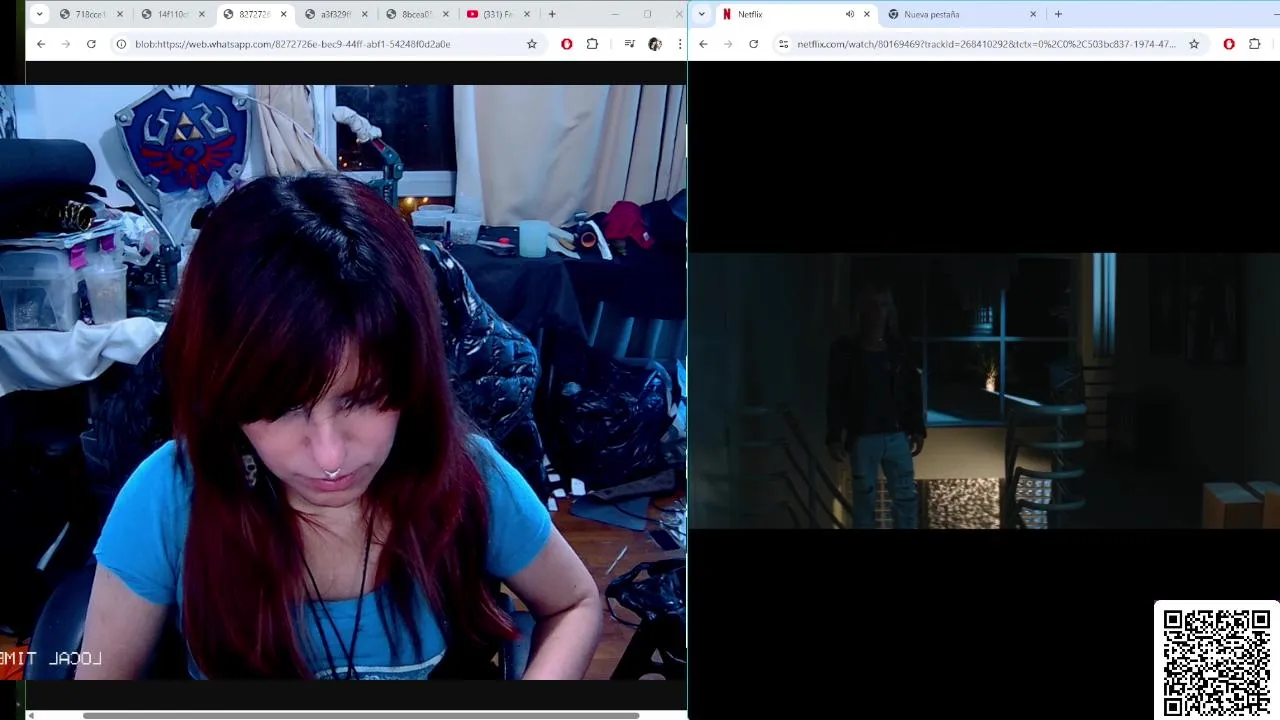Viewport: 1280px width, 720px height.
Task: Close the a3f329 tab
Action: coord(365,14)
